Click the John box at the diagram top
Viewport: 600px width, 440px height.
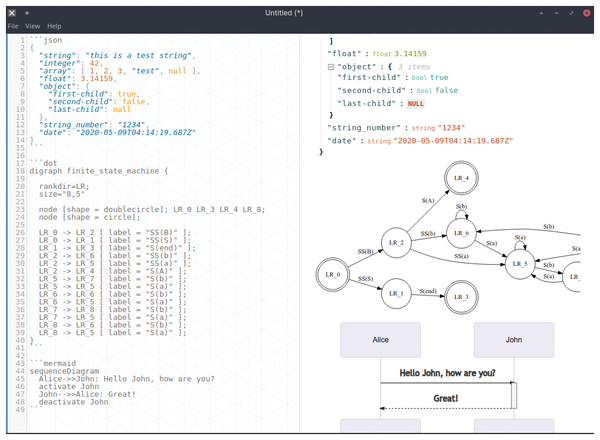(x=514, y=340)
